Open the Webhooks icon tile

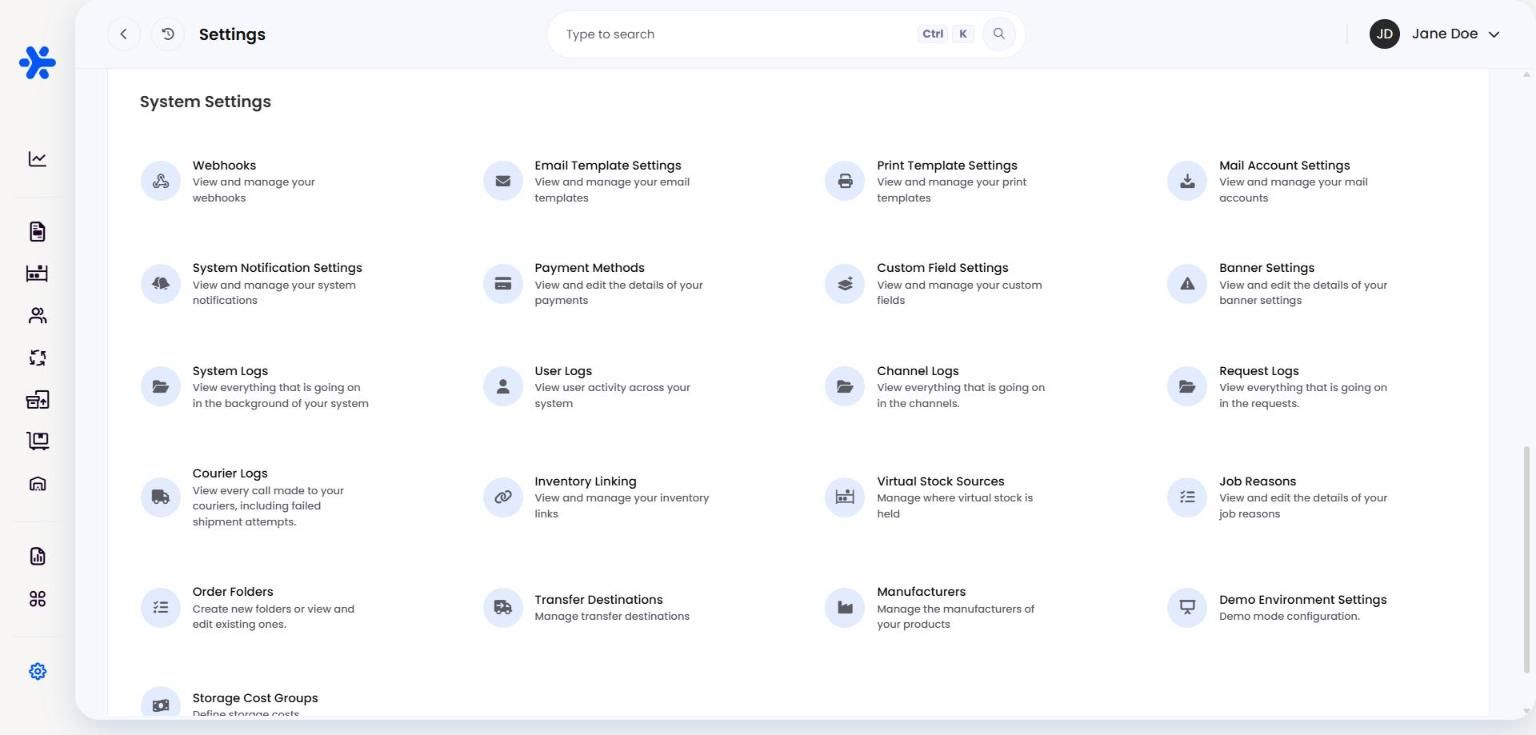[160, 181]
